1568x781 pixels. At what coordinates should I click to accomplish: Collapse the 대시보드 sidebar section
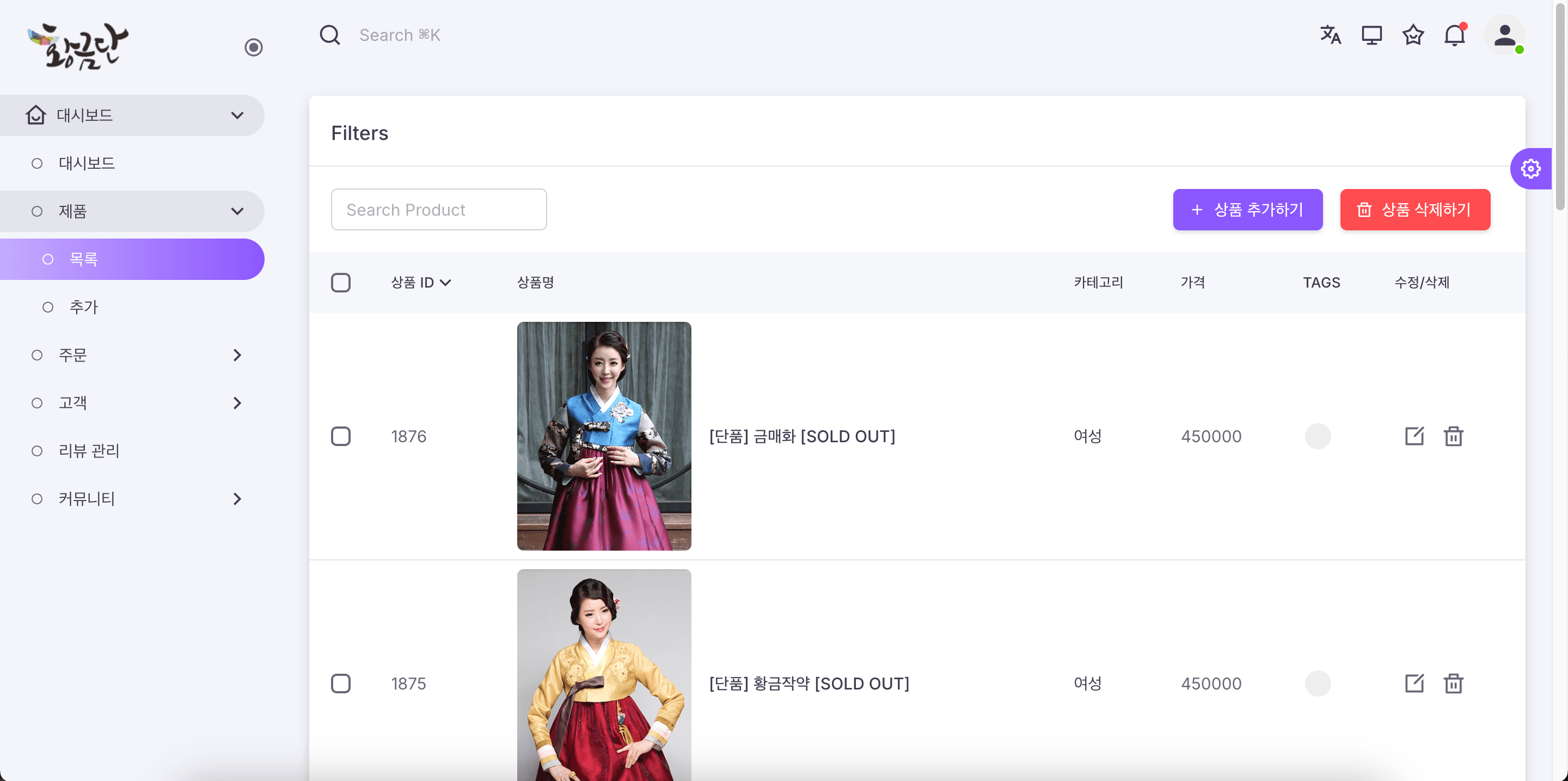click(237, 115)
